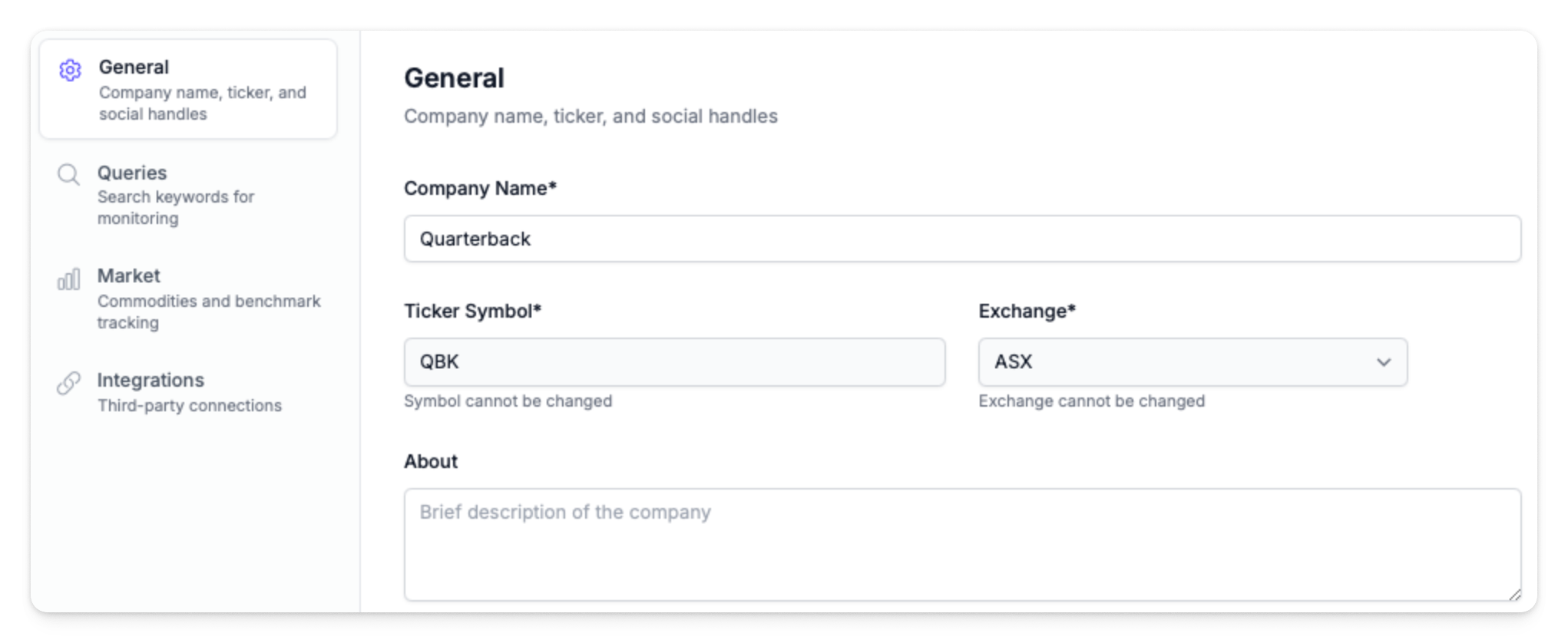Click the Commodities and benchmark tracking description
Screen dimensions: 1568x643
pos(210,312)
